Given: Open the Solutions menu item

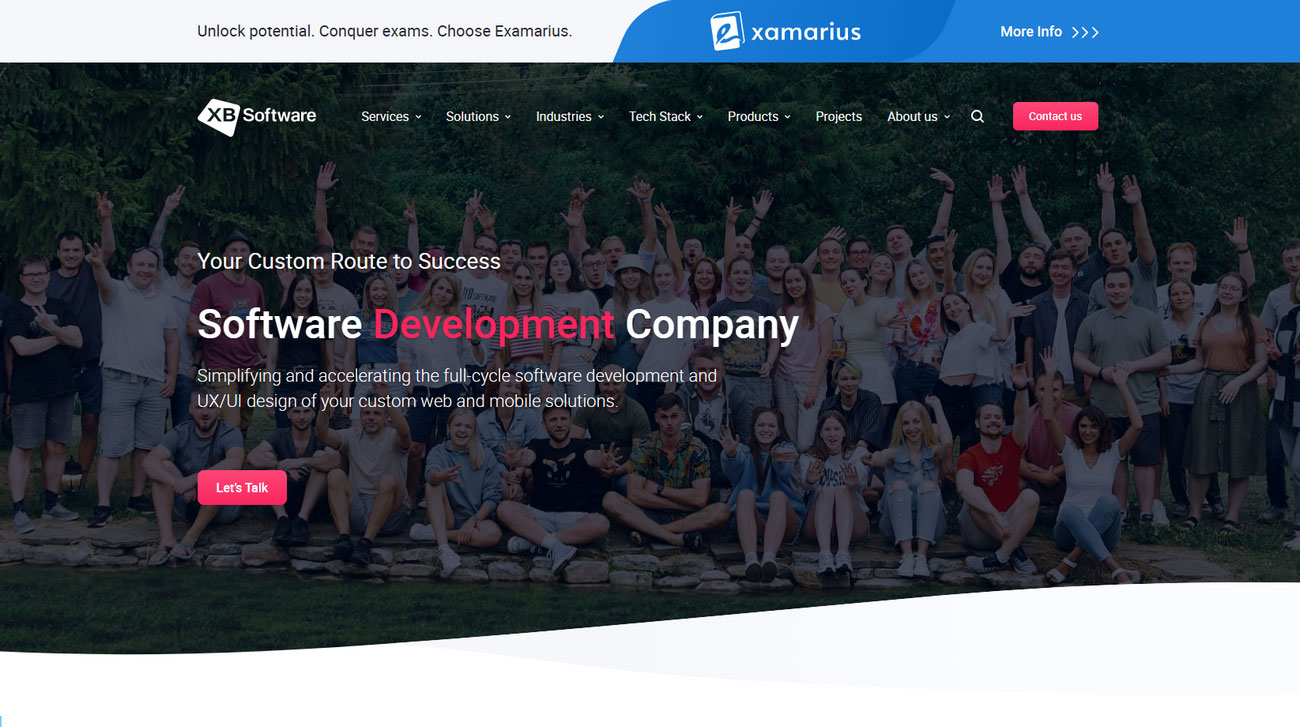Looking at the screenshot, I should tap(472, 117).
